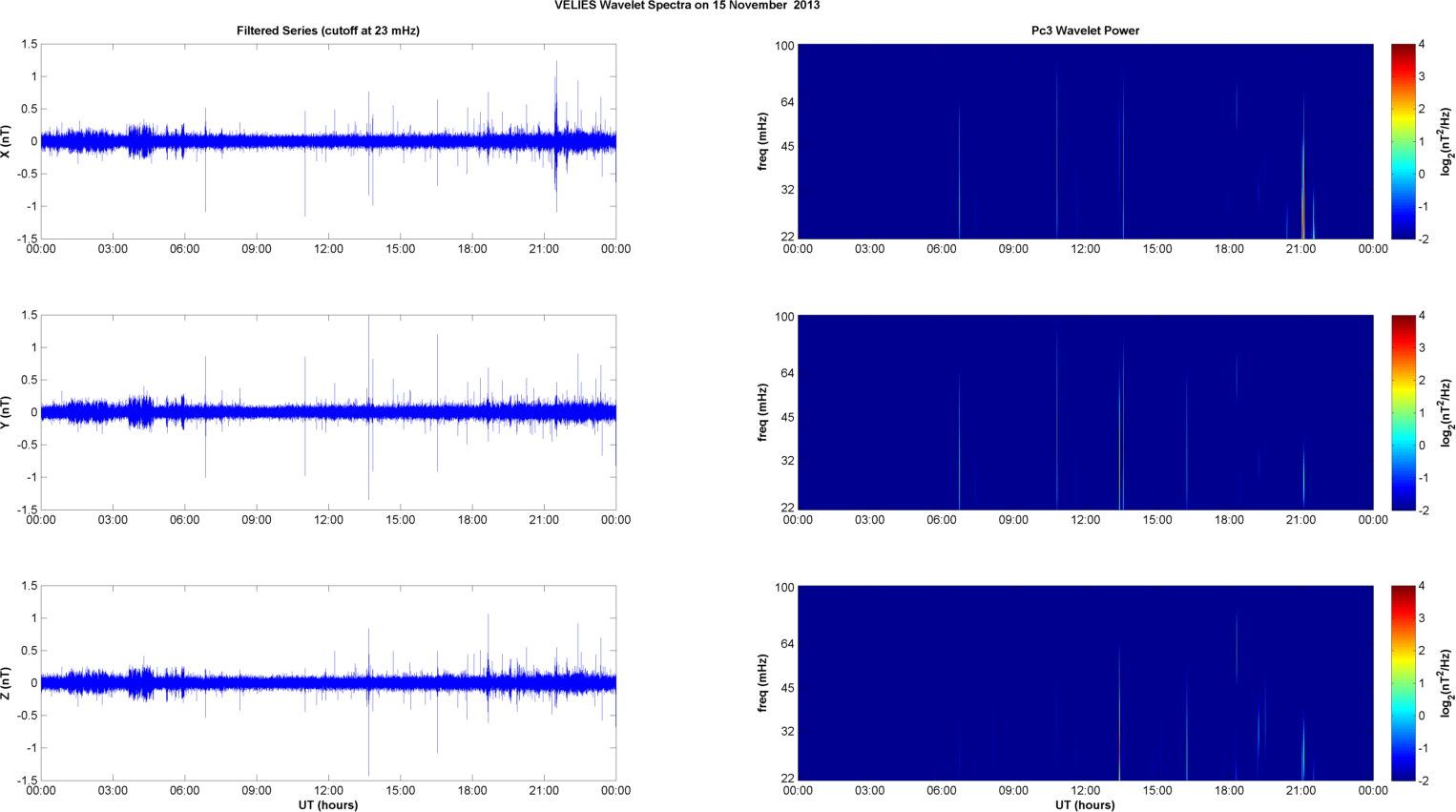
Task: Click the tallest spike in the Y (nT) series
Action: coord(368,363)
